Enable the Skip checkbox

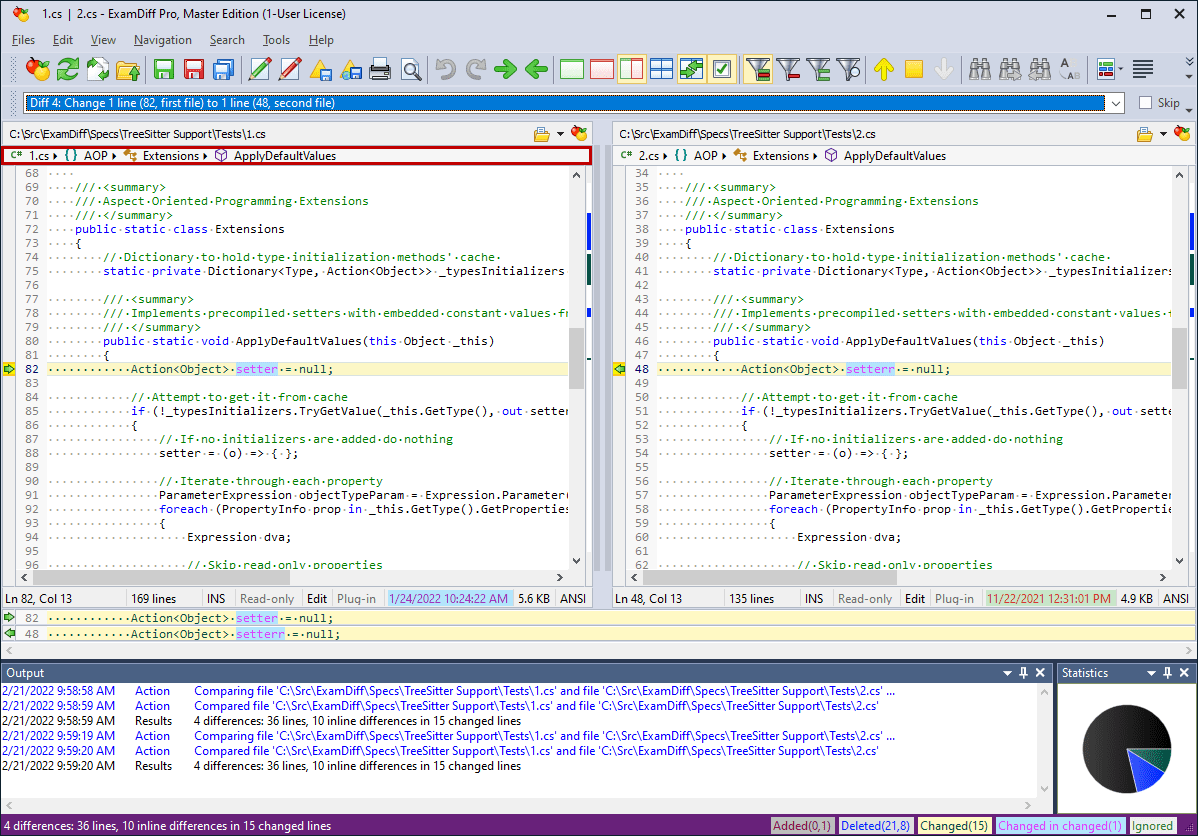tap(1146, 103)
